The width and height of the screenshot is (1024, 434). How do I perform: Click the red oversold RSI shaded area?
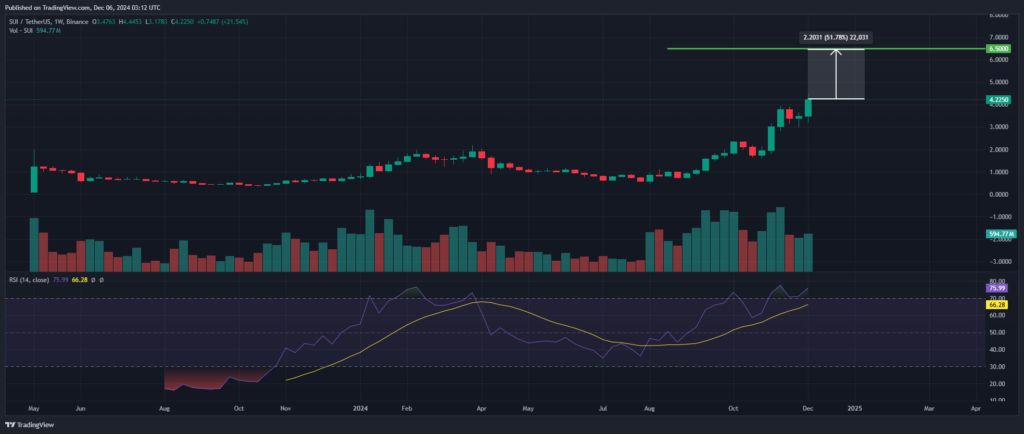pos(200,378)
